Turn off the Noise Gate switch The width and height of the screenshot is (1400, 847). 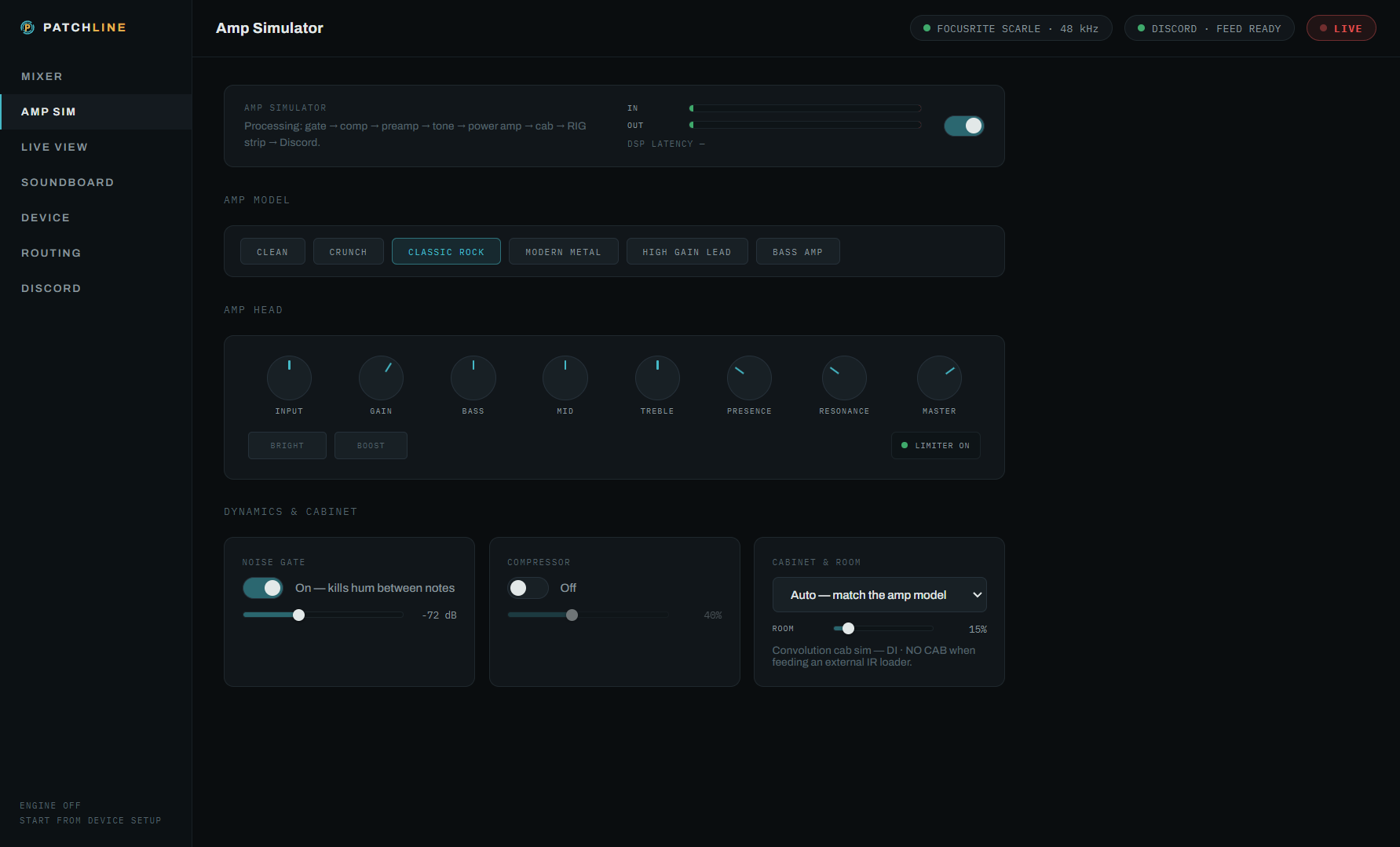click(x=262, y=588)
